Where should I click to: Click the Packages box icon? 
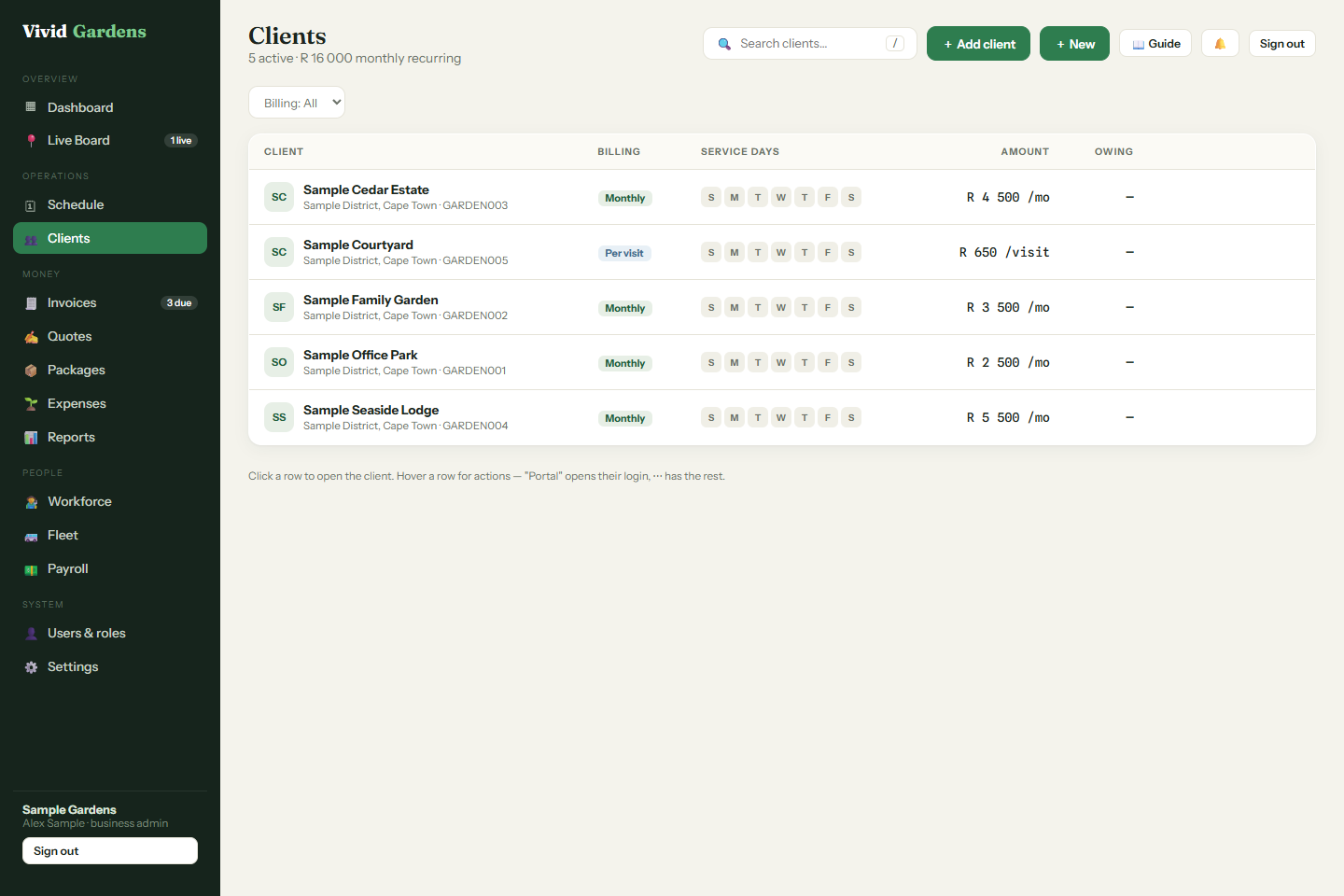31,371
